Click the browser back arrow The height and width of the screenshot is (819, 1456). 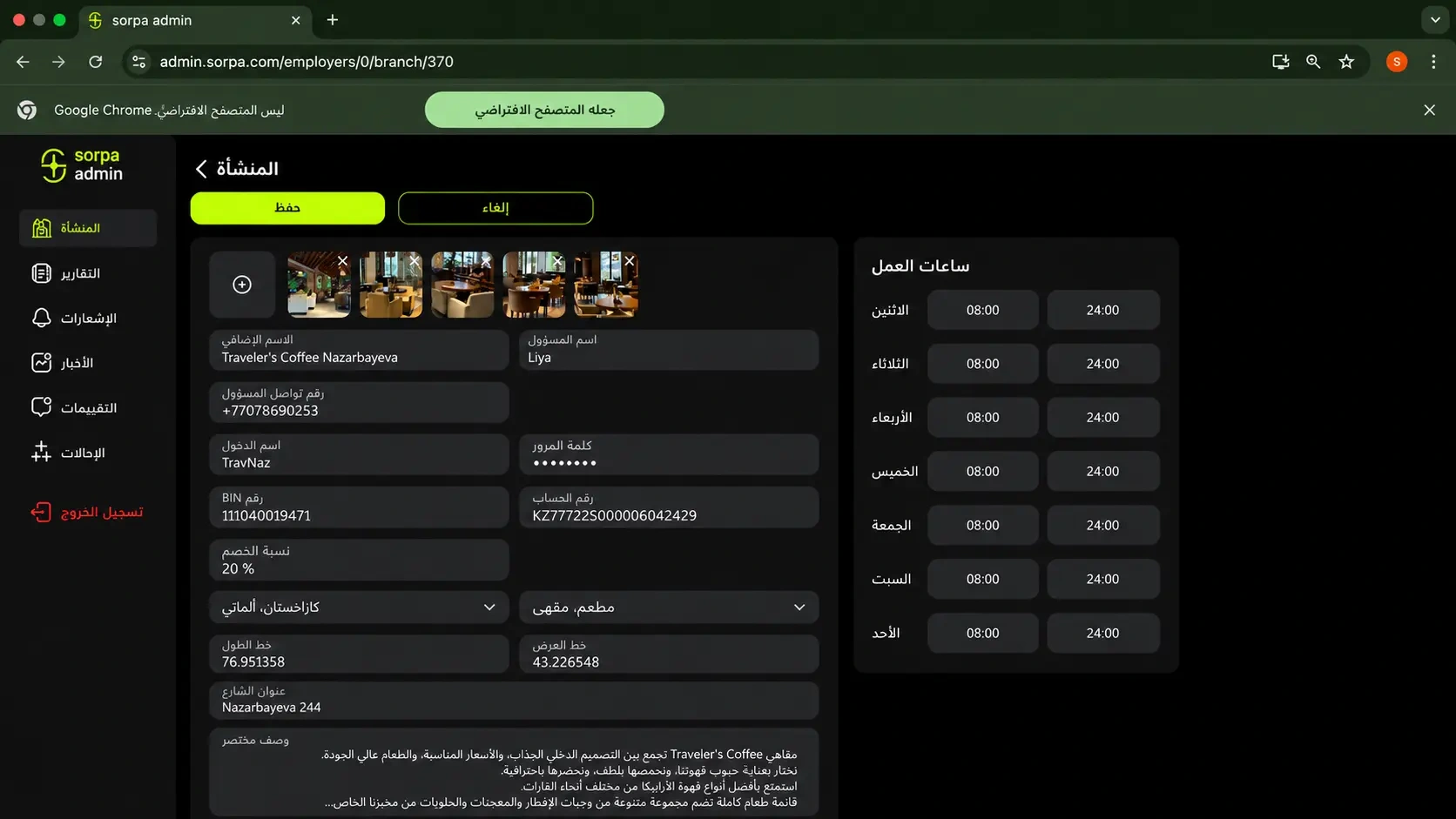(23, 62)
